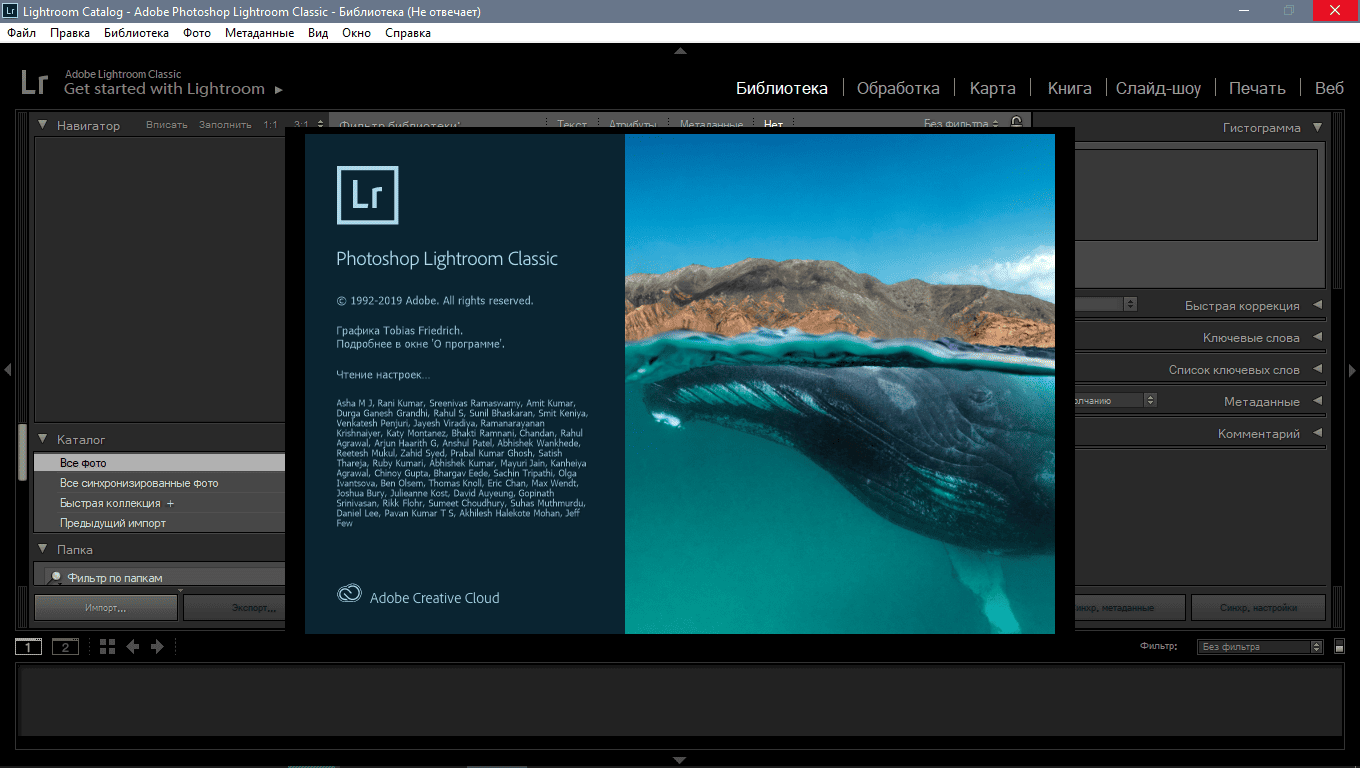Collapse the left panel group arrow
The height and width of the screenshot is (768, 1360).
7,370
